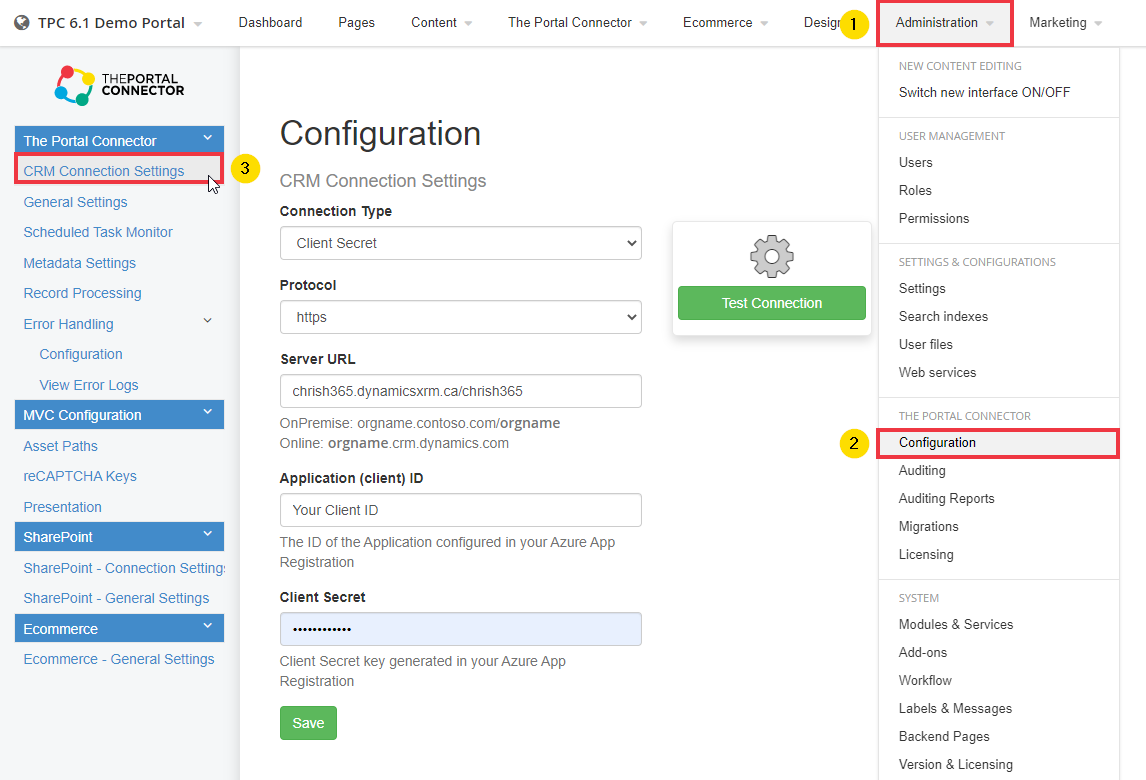The height and width of the screenshot is (780, 1146).
Task: Open reCAPTCHA Keys settings
Action: (80, 477)
